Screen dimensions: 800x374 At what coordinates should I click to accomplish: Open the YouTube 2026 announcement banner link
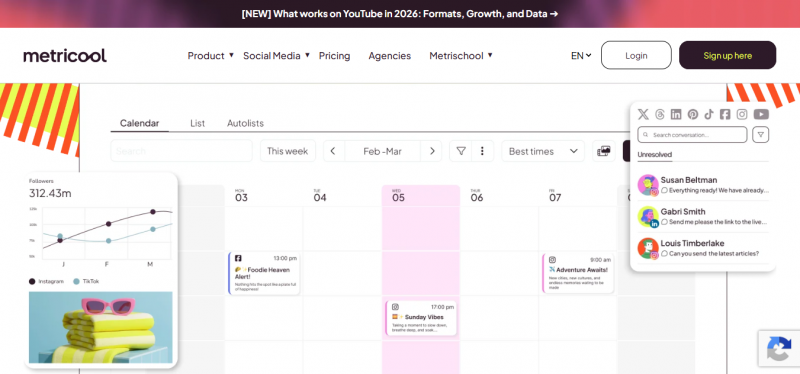pyautogui.click(x=400, y=14)
